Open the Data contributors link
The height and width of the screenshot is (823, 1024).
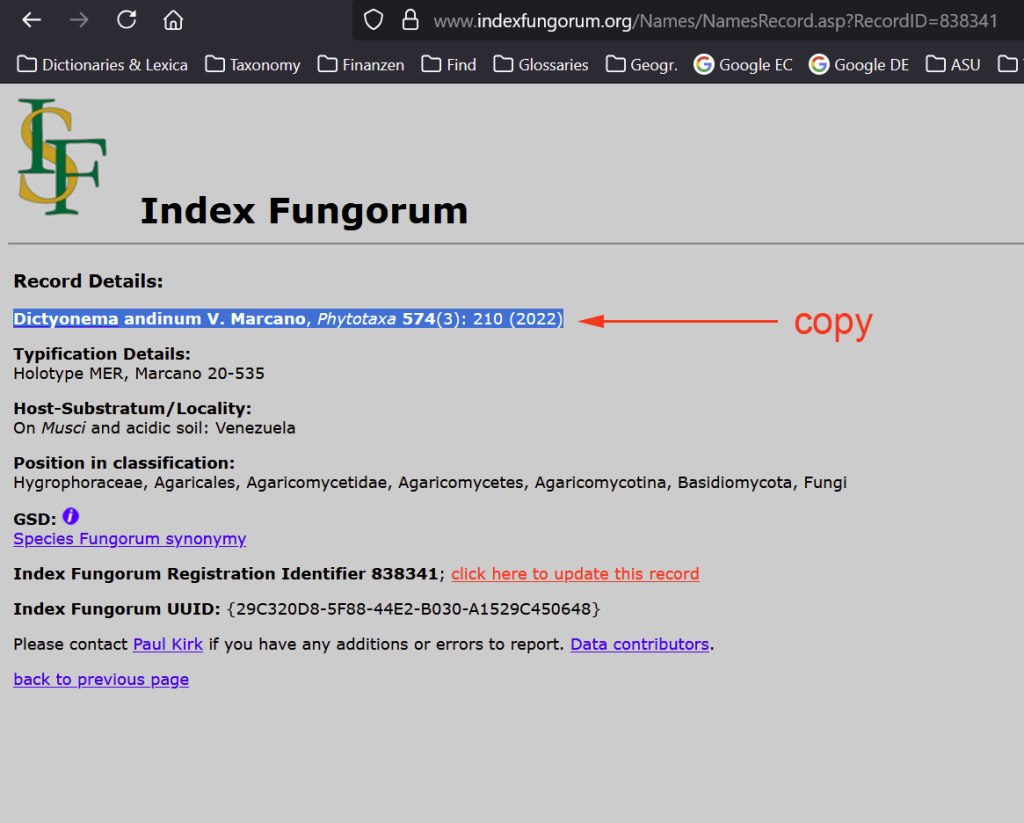(640, 645)
